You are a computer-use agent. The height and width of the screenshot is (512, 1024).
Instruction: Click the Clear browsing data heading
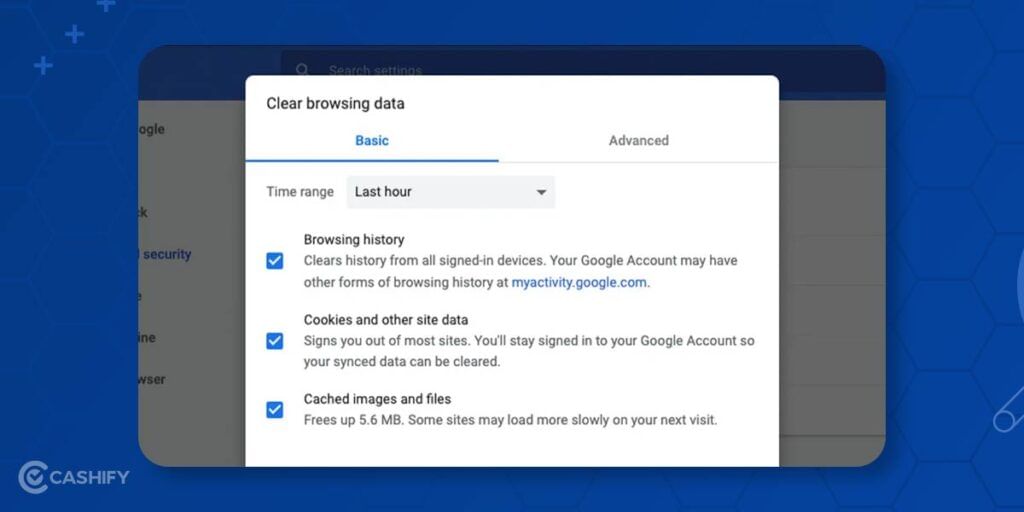coord(335,104)
